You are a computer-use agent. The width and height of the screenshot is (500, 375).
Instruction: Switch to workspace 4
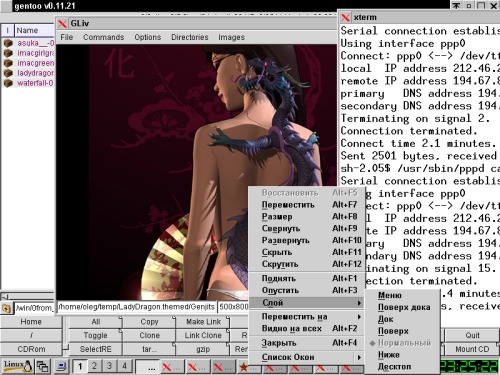click(124, 366)
